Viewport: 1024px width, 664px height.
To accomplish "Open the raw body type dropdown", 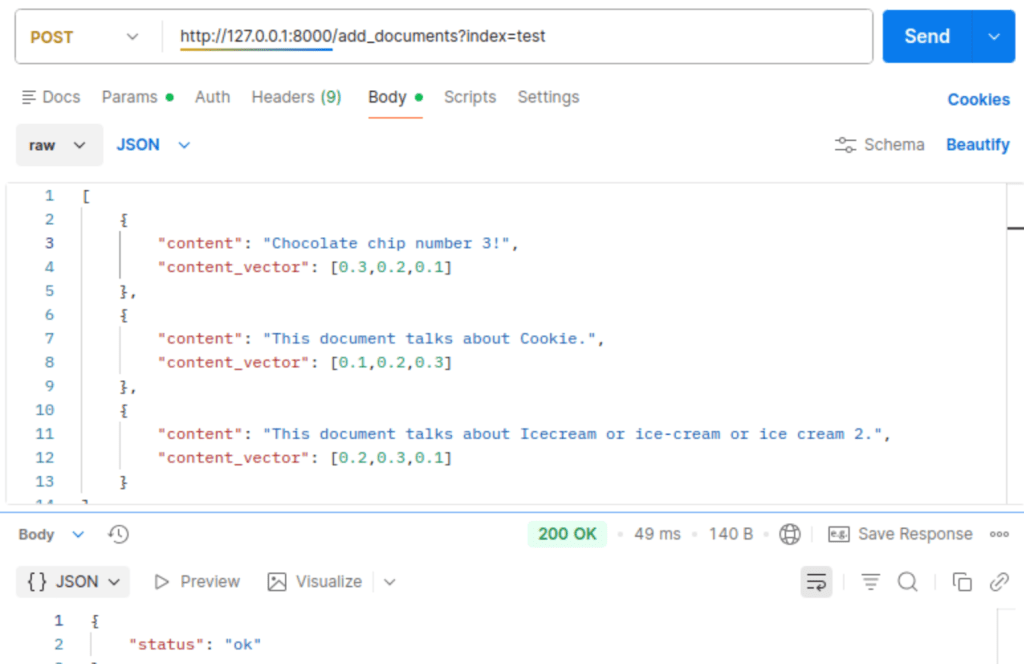I will (x=59, y=145).
